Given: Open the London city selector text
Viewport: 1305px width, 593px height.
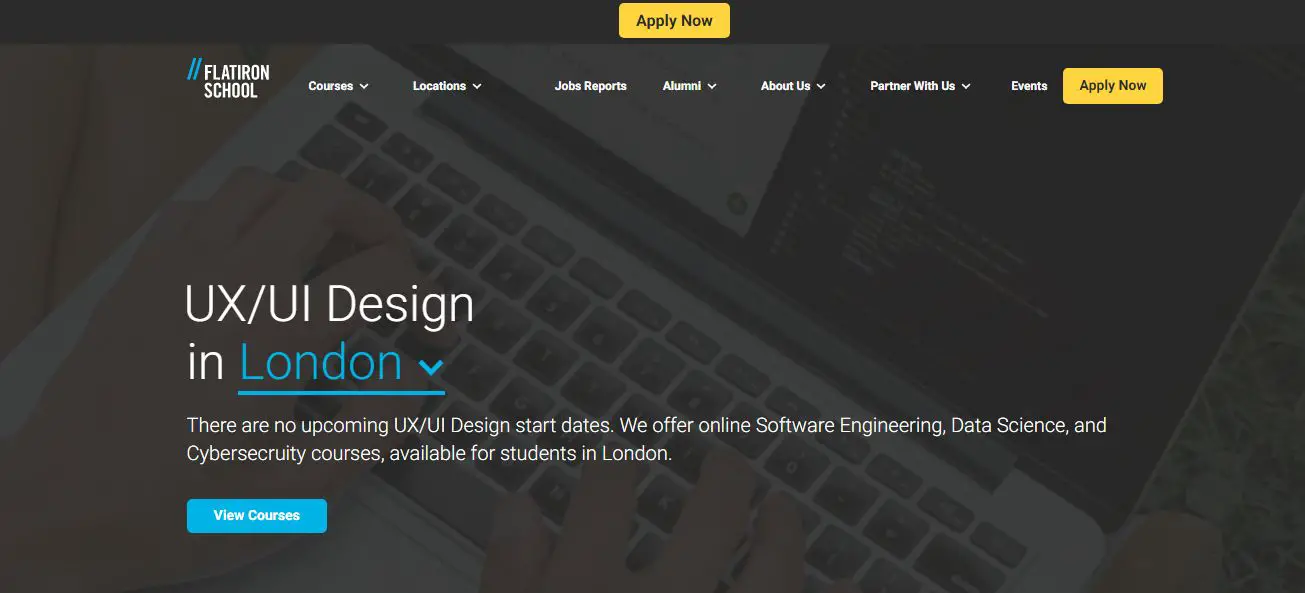Looking at the screenshot, I should [320, 362].
